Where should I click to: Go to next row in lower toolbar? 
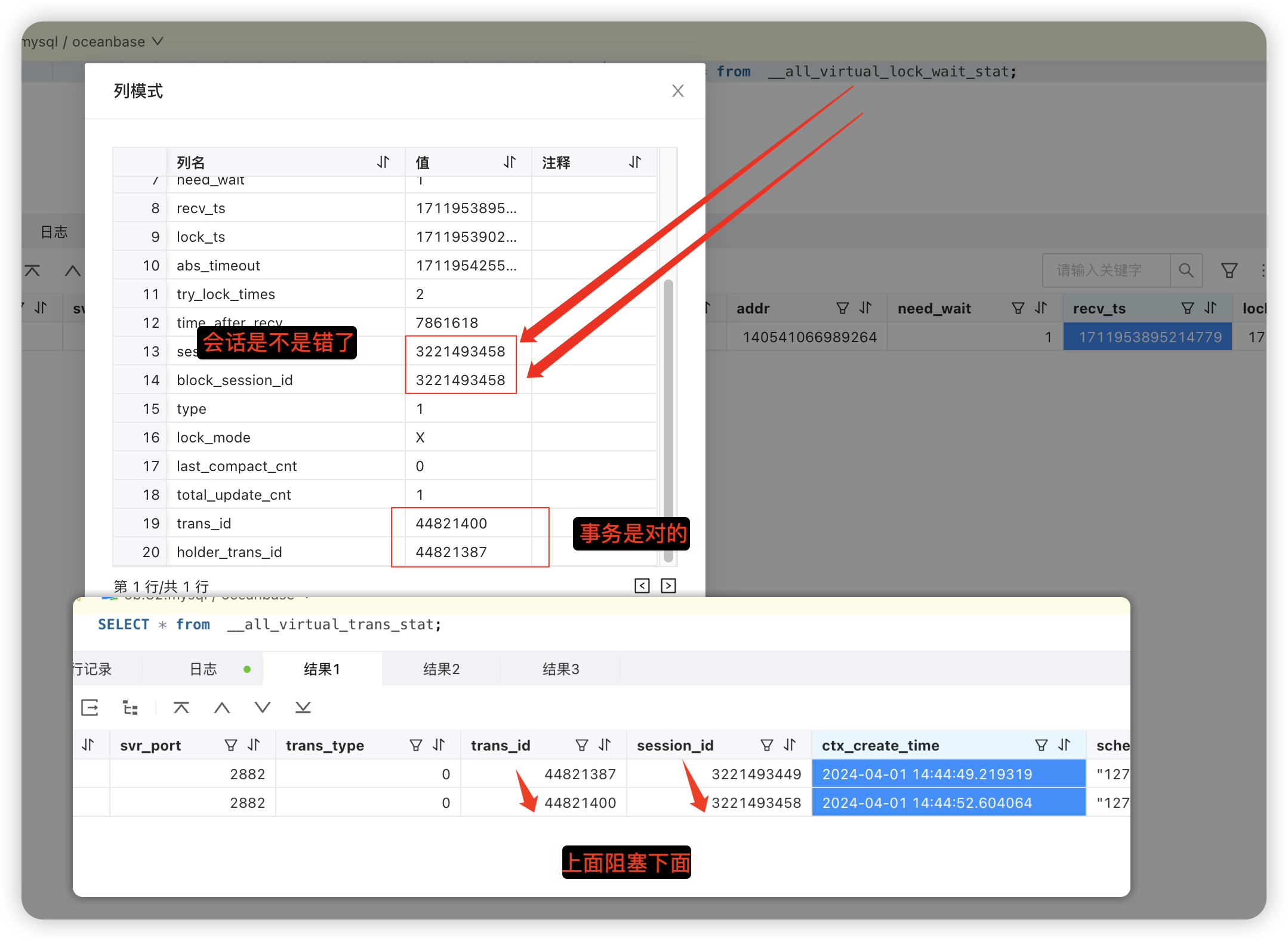tap(262, 708)
